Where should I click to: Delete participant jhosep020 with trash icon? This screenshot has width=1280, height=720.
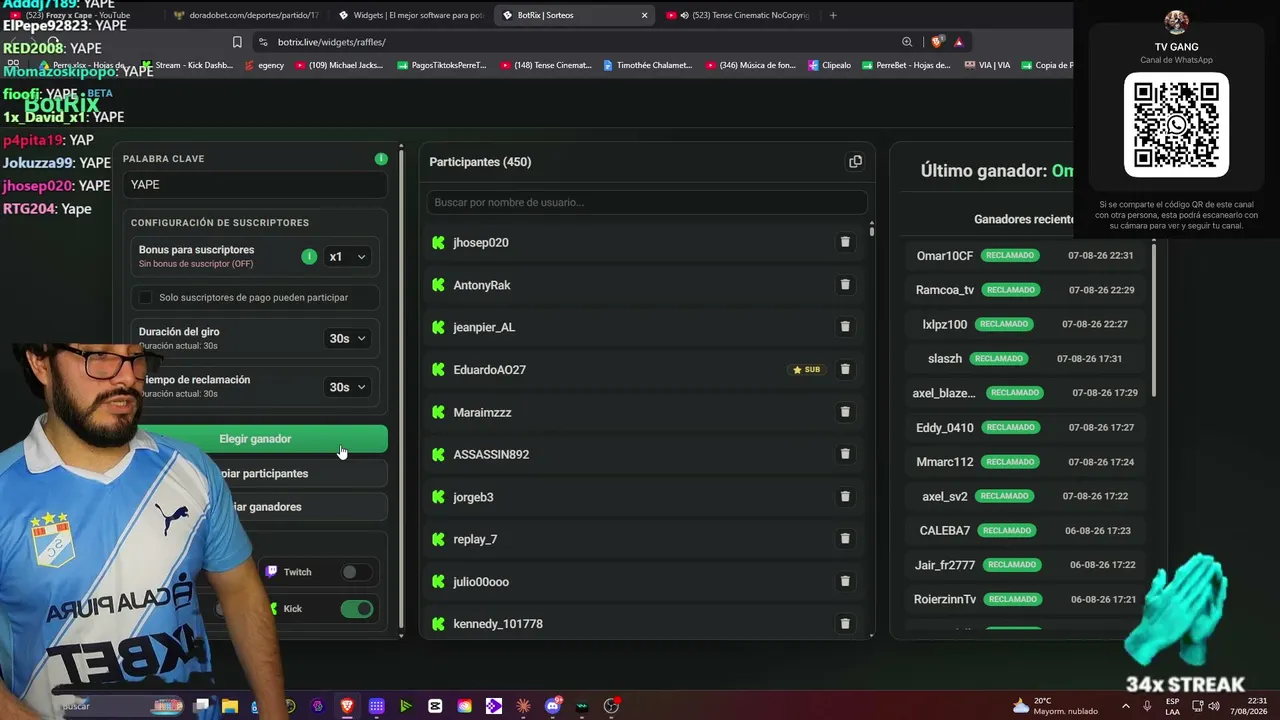pyautogui.click(x=845, y=242)
